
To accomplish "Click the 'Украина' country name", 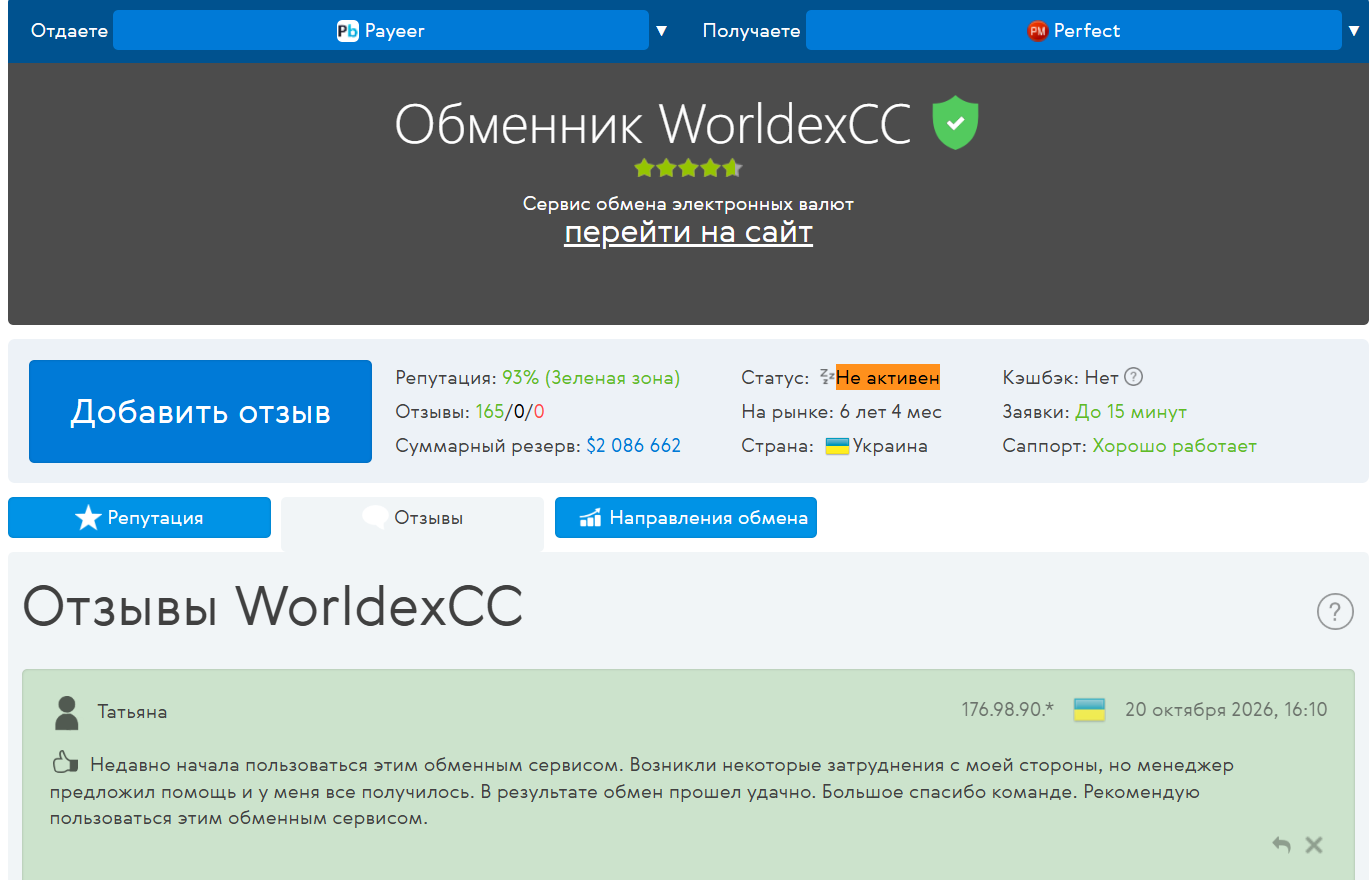I will pyautogui.click(x=891, y=446).
